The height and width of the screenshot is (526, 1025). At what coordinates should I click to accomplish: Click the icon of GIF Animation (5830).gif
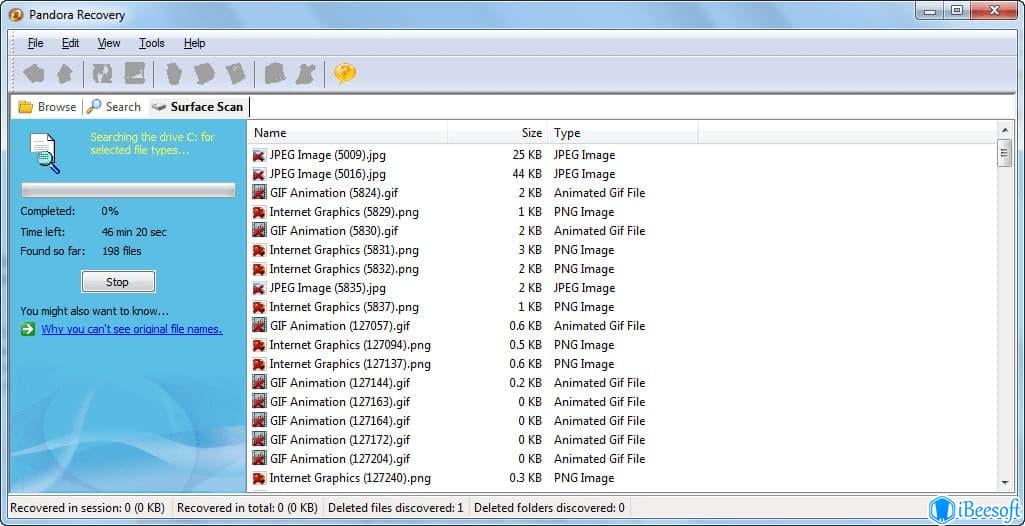point(259,231)
